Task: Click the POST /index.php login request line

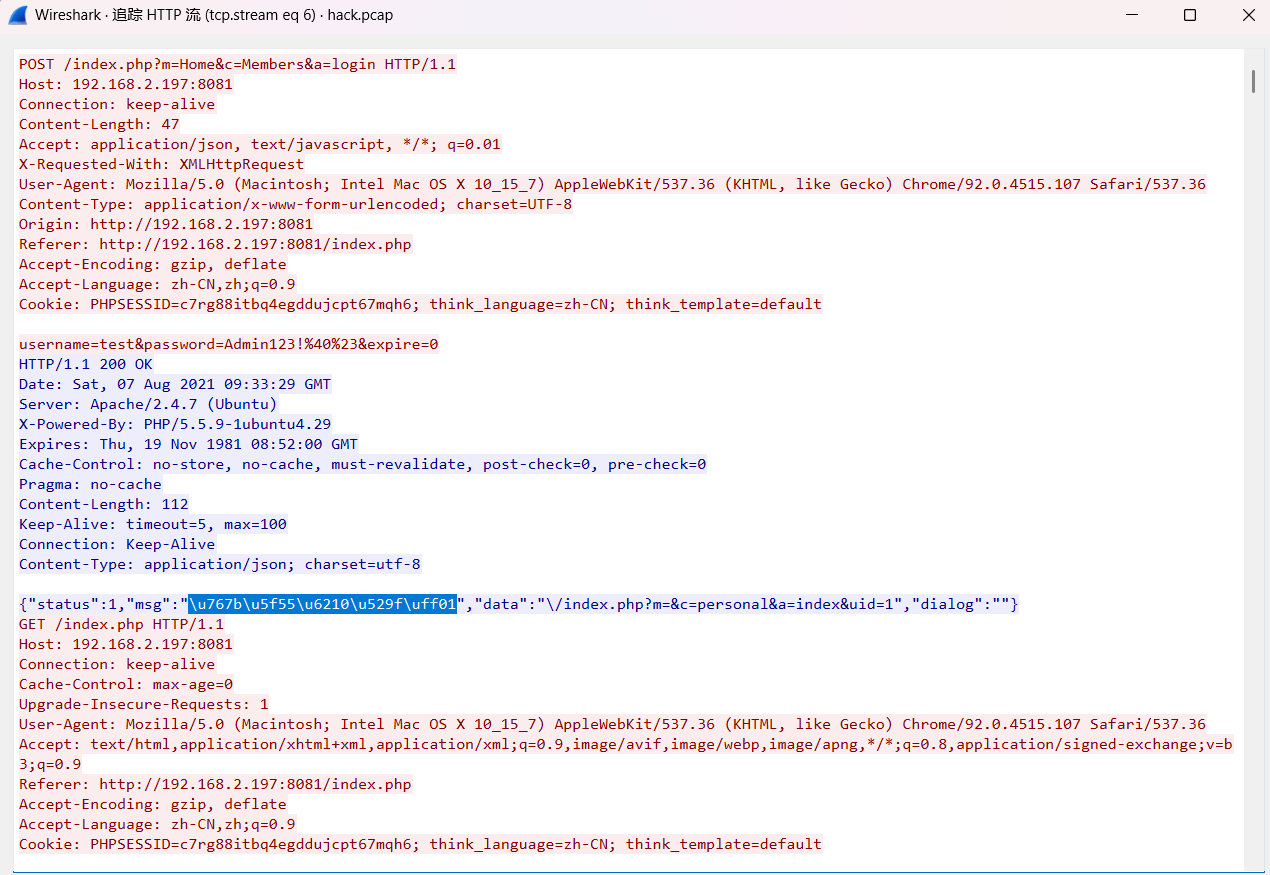Action: click(x=237, y=64)
